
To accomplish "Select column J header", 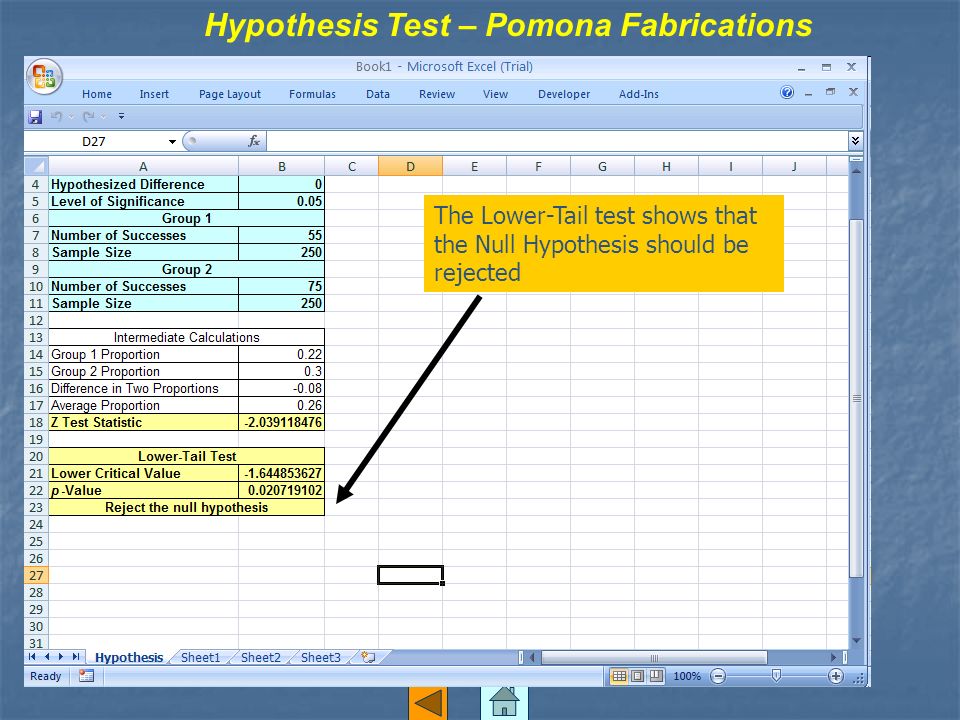I will pyautogui.click(x=794, y=167).
